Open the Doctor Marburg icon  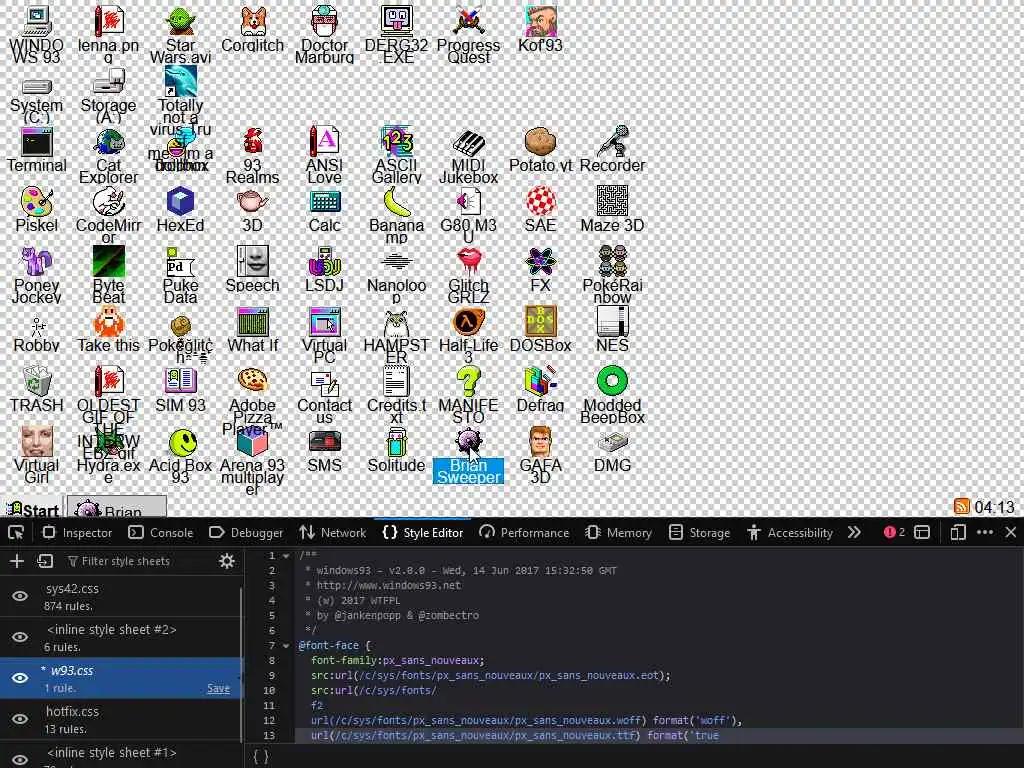point(325,34)
